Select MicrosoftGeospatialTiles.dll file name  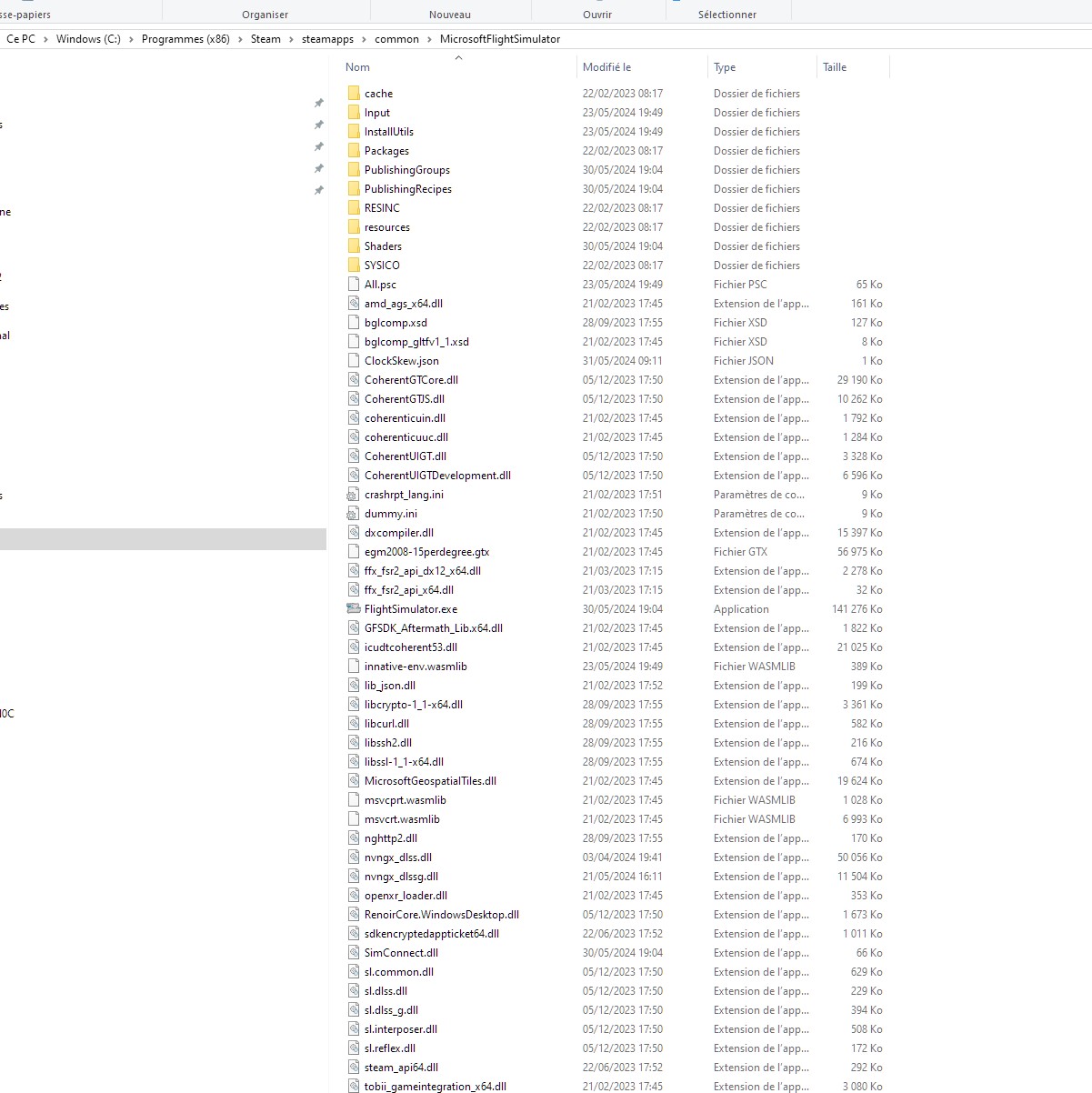[x=430, y=781]
